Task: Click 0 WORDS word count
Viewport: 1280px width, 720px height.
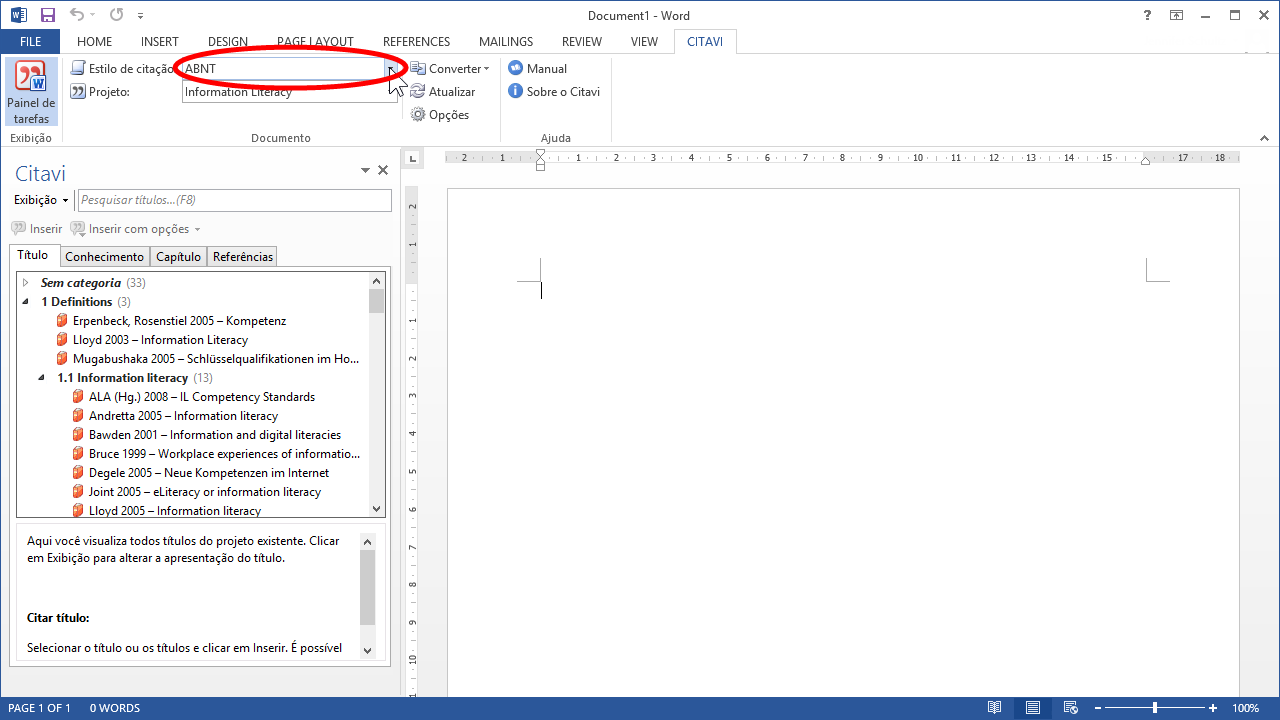Action: coord(115,708)
